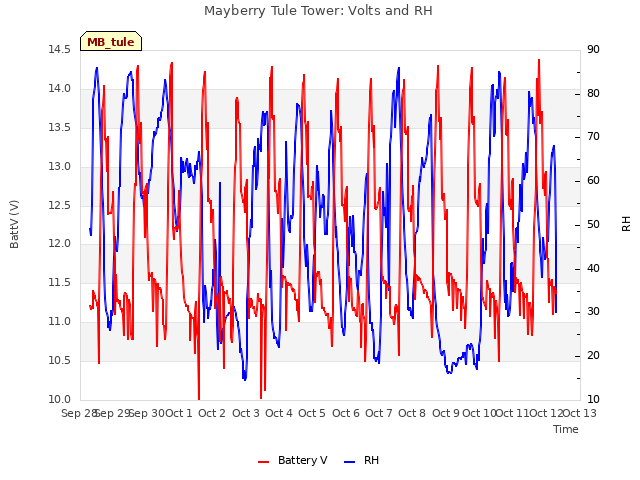Click the Oct 7 date tick

(x=379, y=413)
